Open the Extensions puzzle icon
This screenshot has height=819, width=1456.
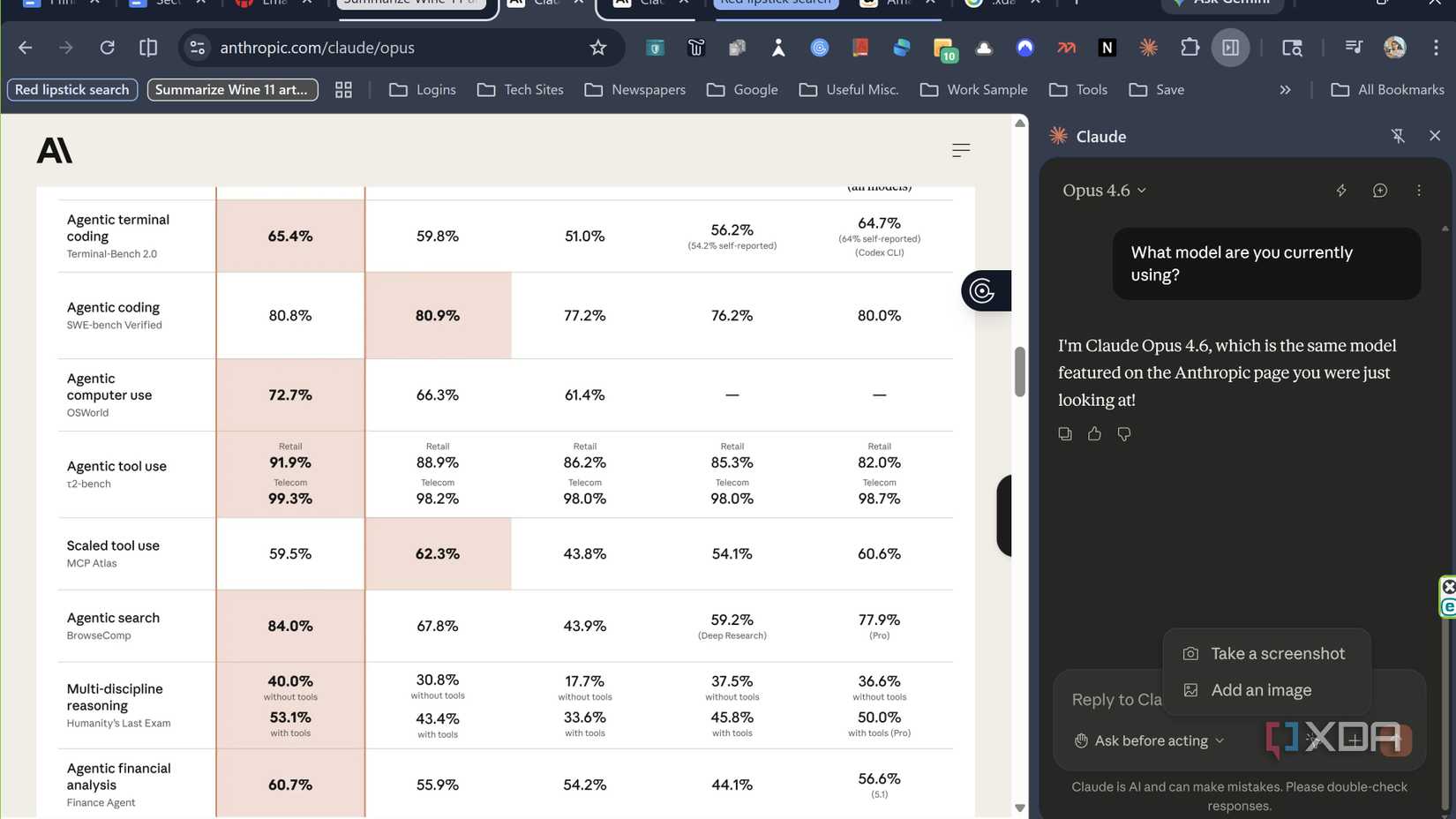click(x=1190, y=48)
